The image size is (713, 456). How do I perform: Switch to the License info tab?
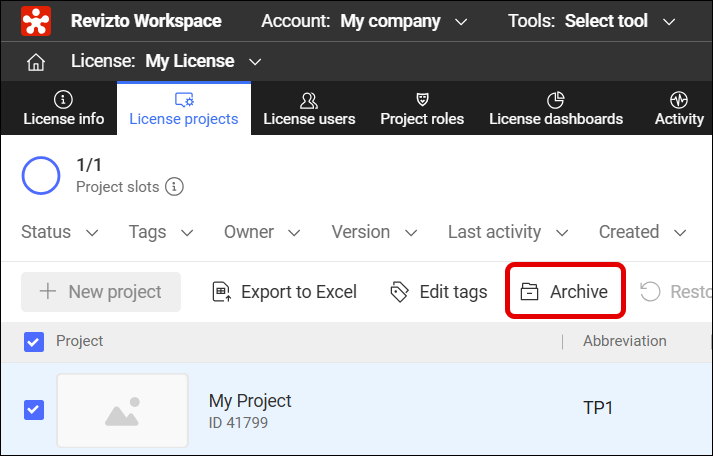tap(64, 109)
